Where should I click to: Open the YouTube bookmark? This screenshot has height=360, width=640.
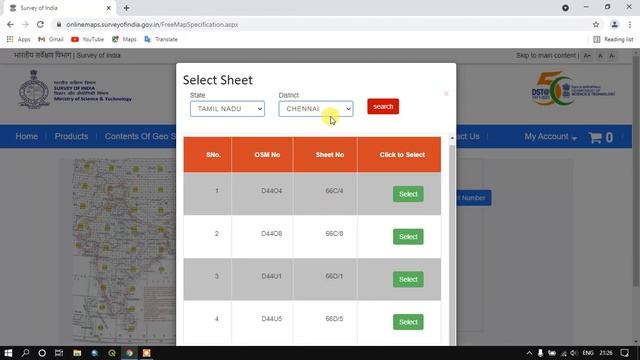[x=87, y=39]
